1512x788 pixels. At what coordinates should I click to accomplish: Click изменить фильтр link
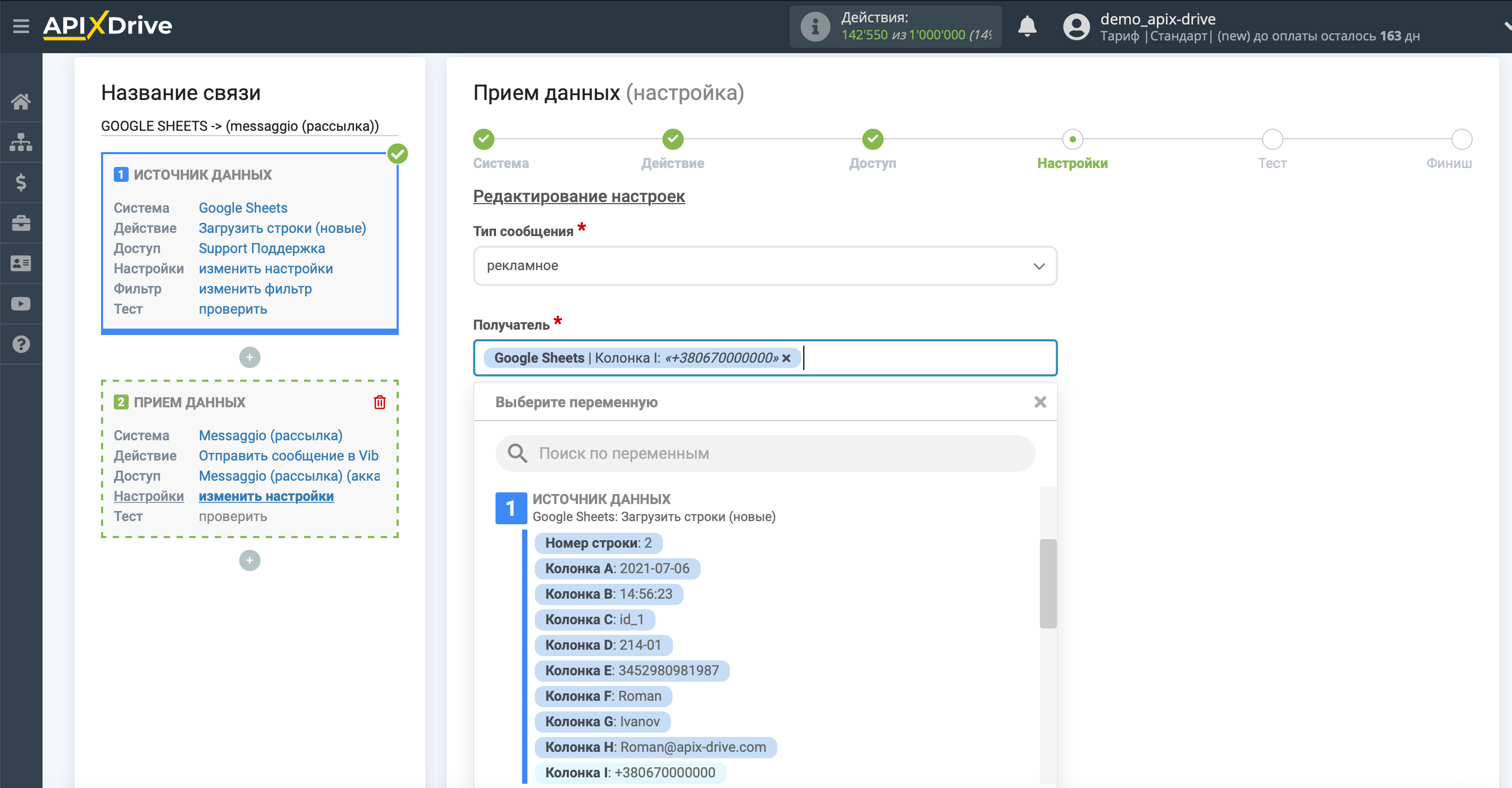[x=255, y=289]
